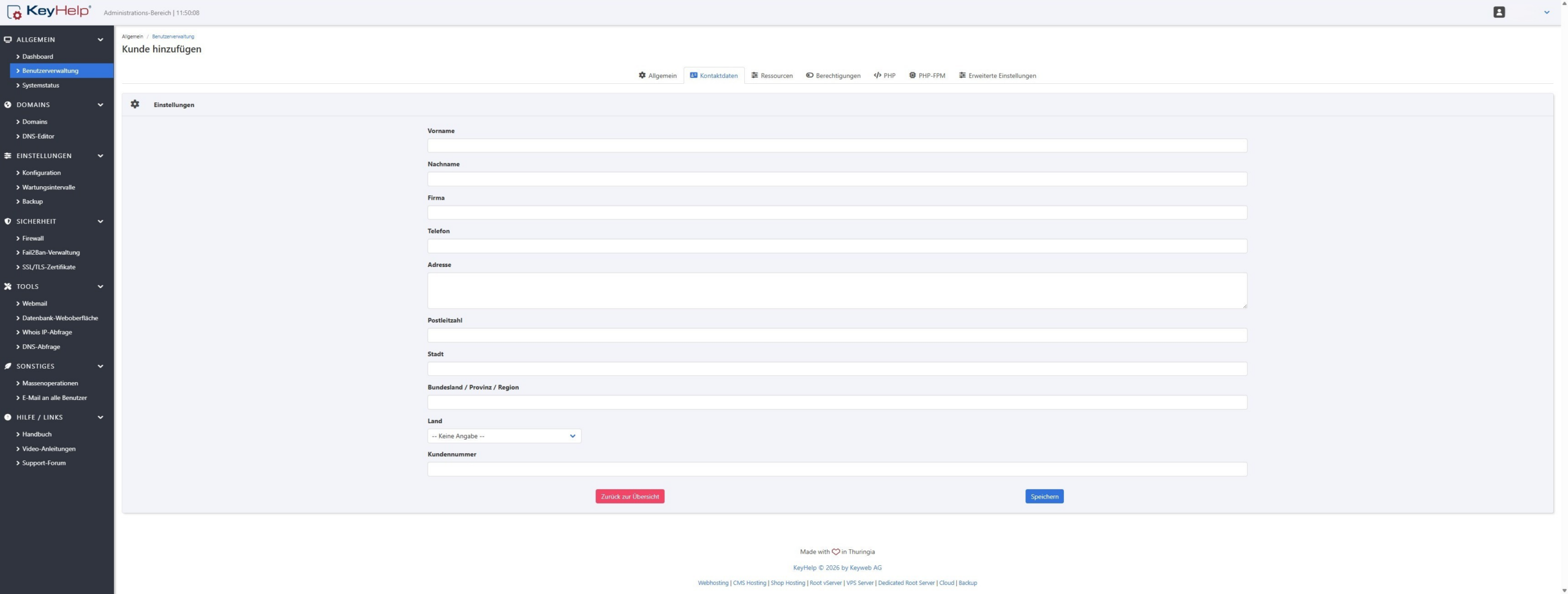Focus the Vorname input field
The image size is (1568, 594).
[x=837, y=146]
